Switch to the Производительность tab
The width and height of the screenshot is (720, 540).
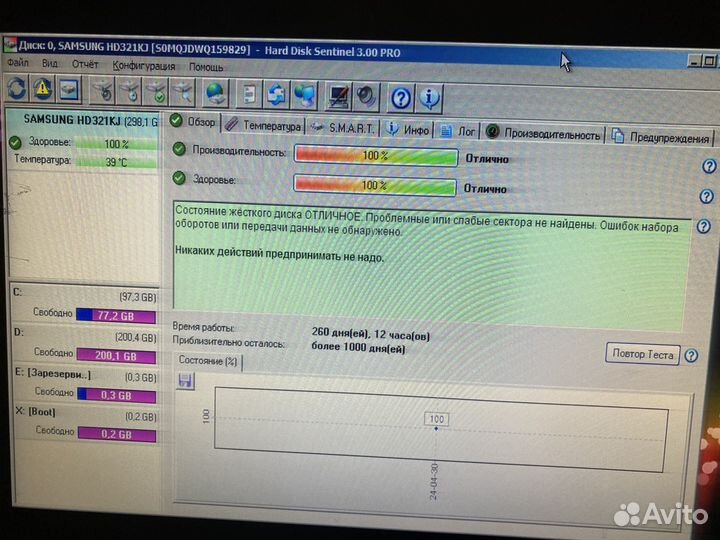pyautogui.click(x=543, y=134)
